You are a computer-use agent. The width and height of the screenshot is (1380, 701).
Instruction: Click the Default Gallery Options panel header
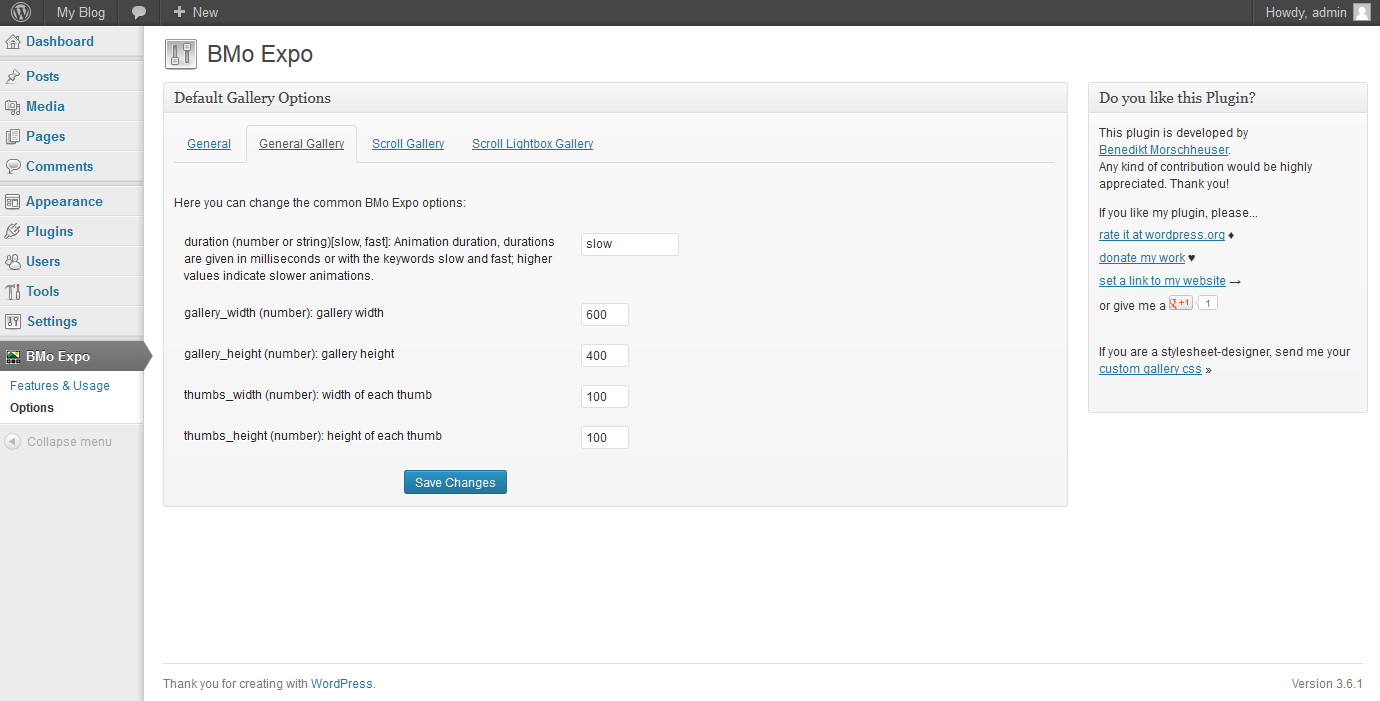615,98
